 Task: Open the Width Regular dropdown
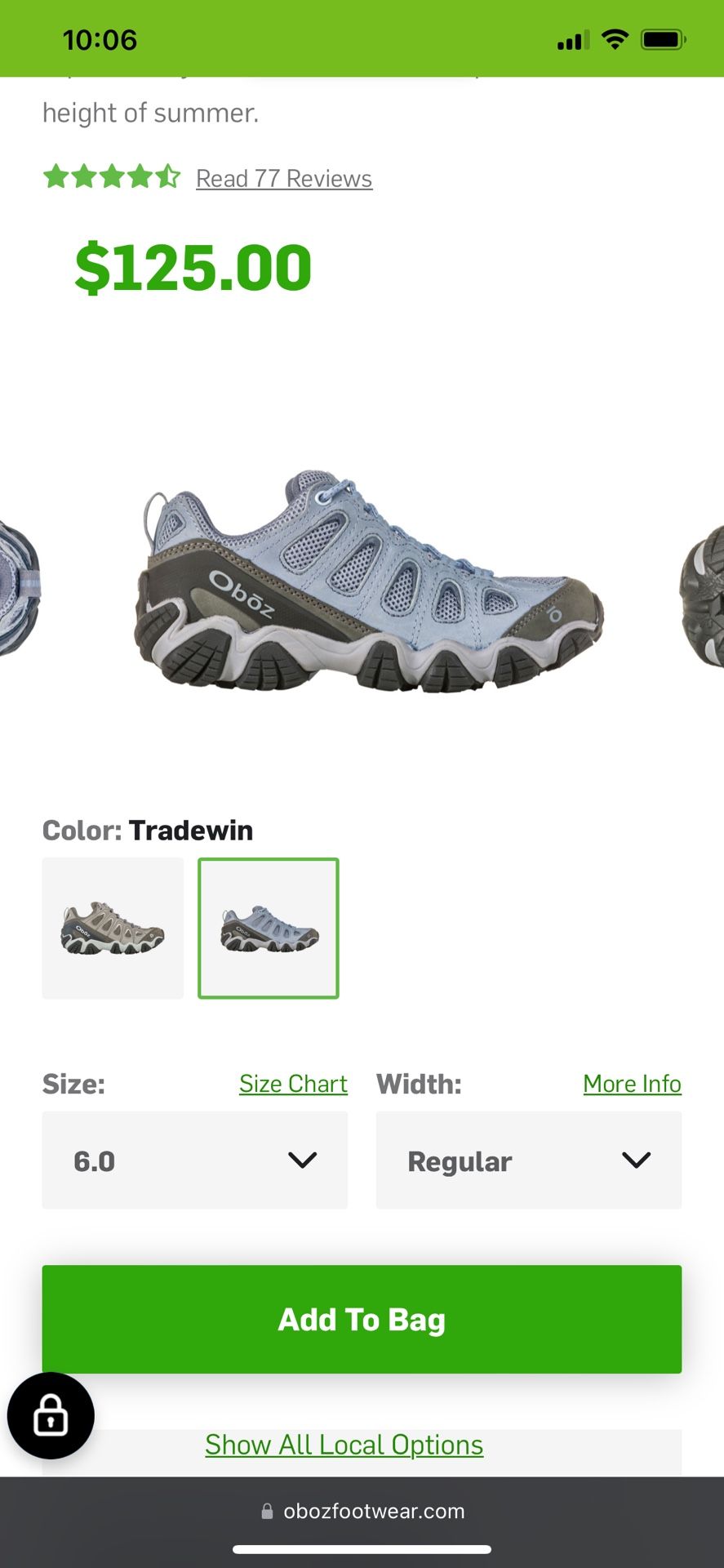coord(529,1160)
